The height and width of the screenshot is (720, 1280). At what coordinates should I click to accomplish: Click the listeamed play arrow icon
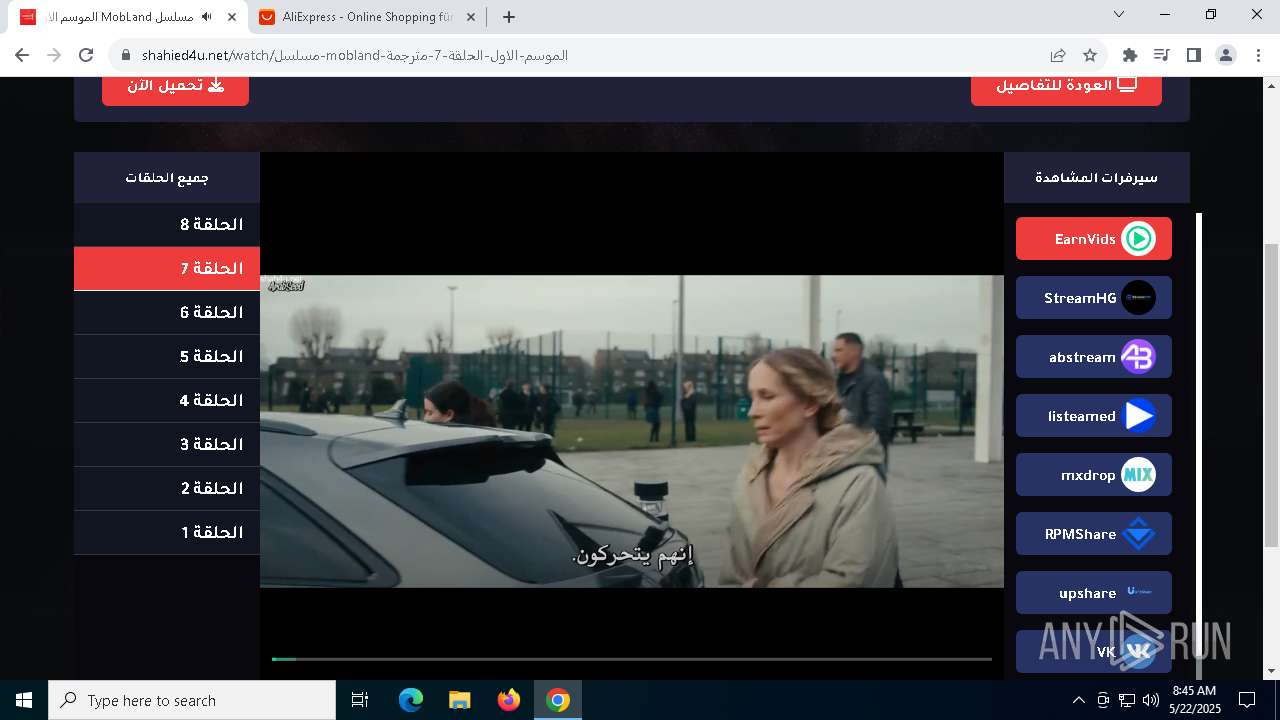[x=1138, y=416]
